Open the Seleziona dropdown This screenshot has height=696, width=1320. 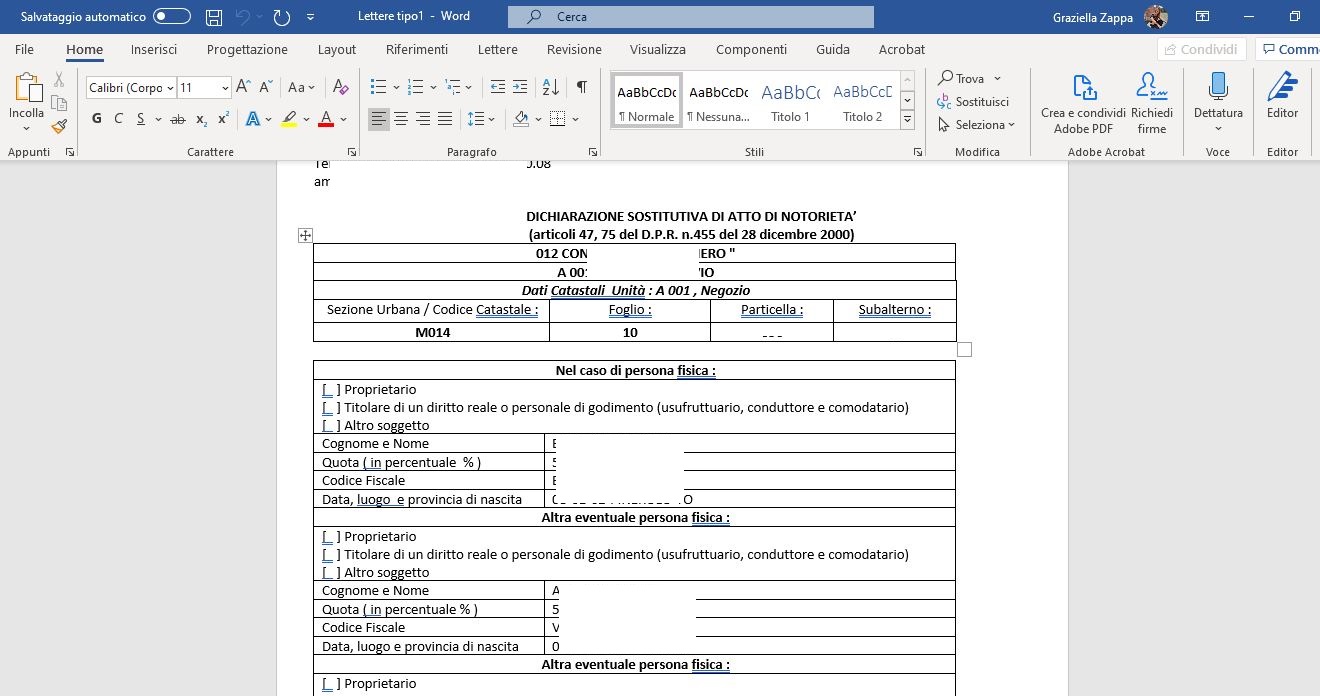click(977, 125)
